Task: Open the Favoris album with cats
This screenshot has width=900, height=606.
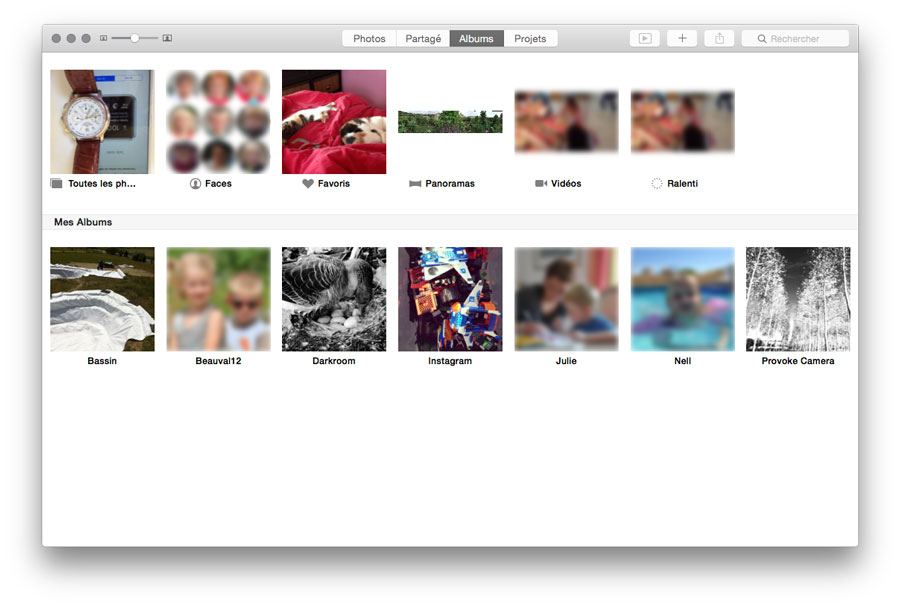Action: (334, 122)
